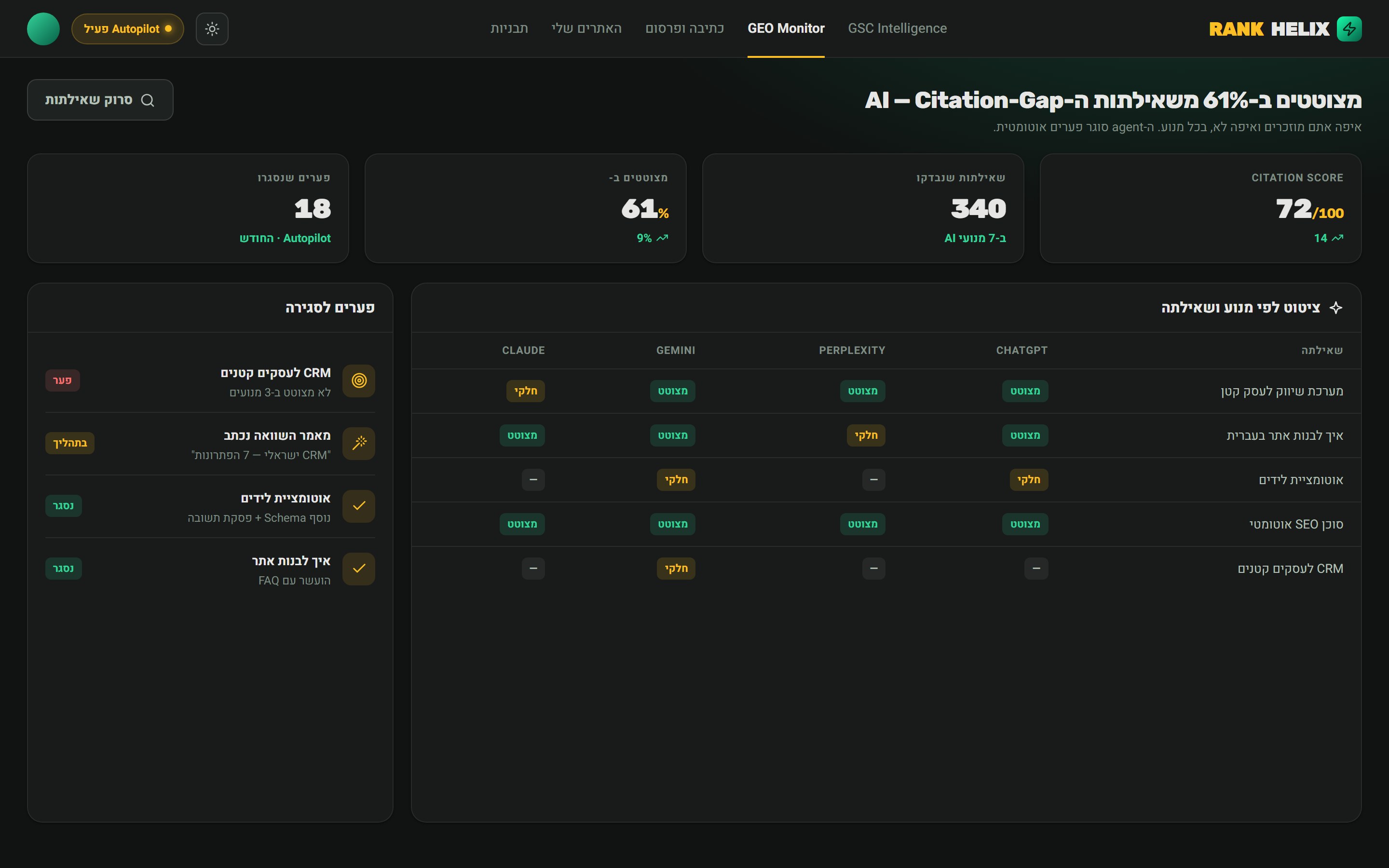Screen dimensions: 1389x868
Task: Click the CLAUDE column header
Action: pos(523,350)
